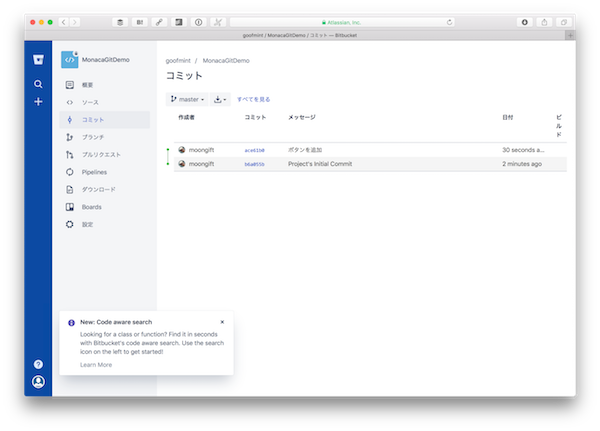600x431 pixels.
Task: Click the Safari back button
Action: click(64, 22)
